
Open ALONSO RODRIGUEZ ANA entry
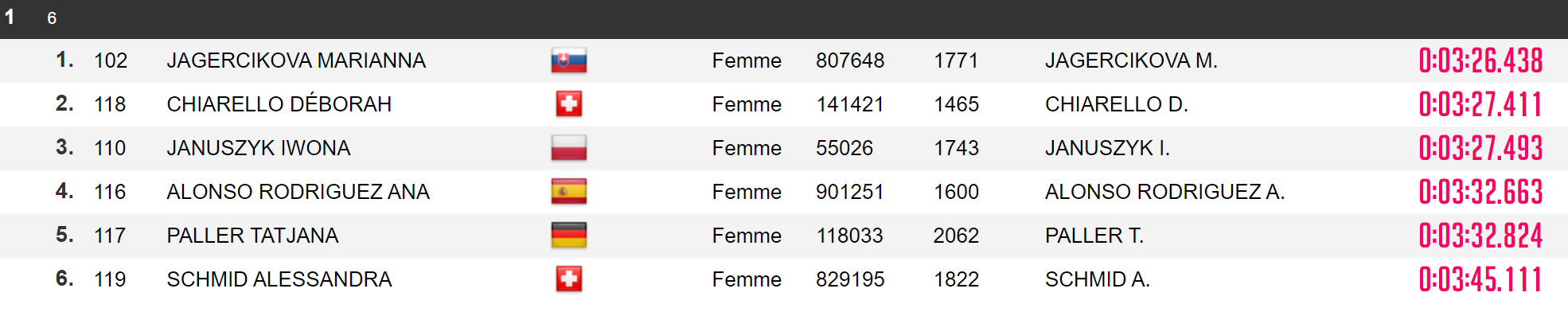(x=298, y=192)
